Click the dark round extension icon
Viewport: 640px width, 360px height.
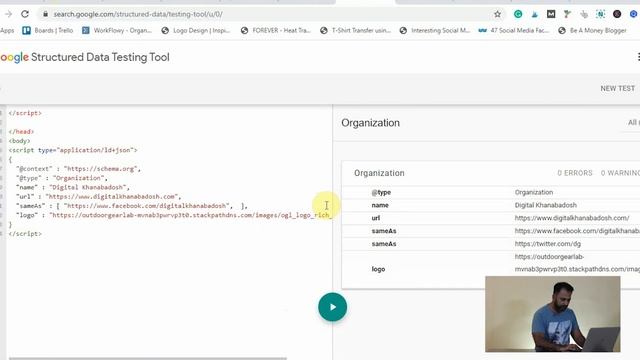[617, 14]
